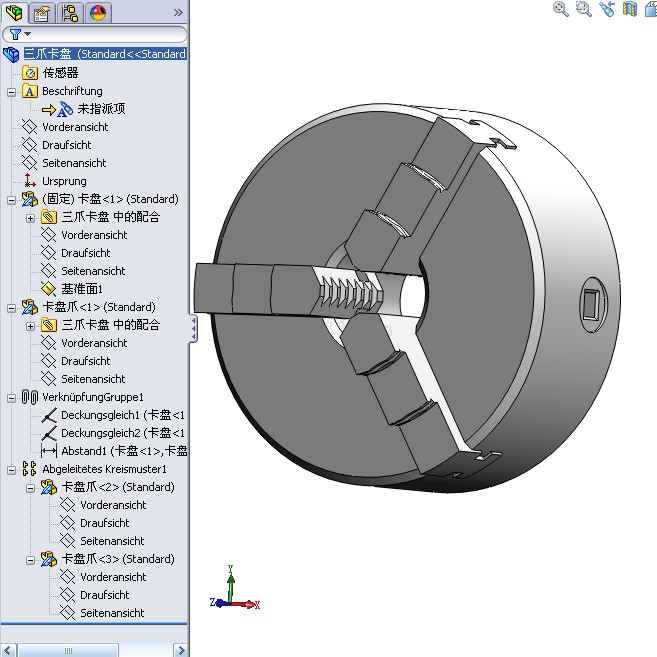Click the Zoom to Fit magnifier icon
Image resolution: width=657 pixels, height=657 pixels.
point(561,9)
